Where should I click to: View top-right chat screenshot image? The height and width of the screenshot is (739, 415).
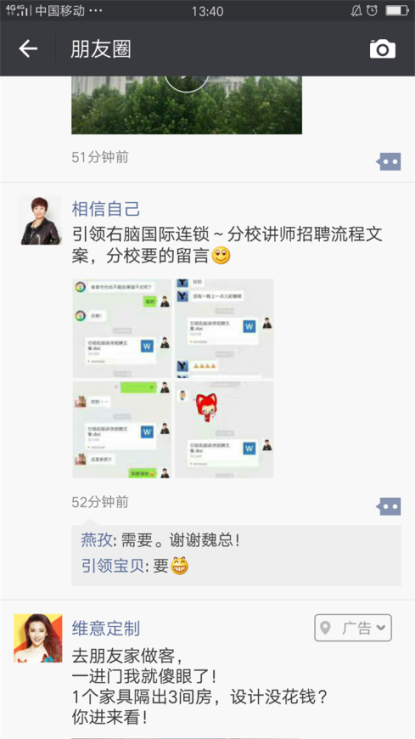(224, 328)
